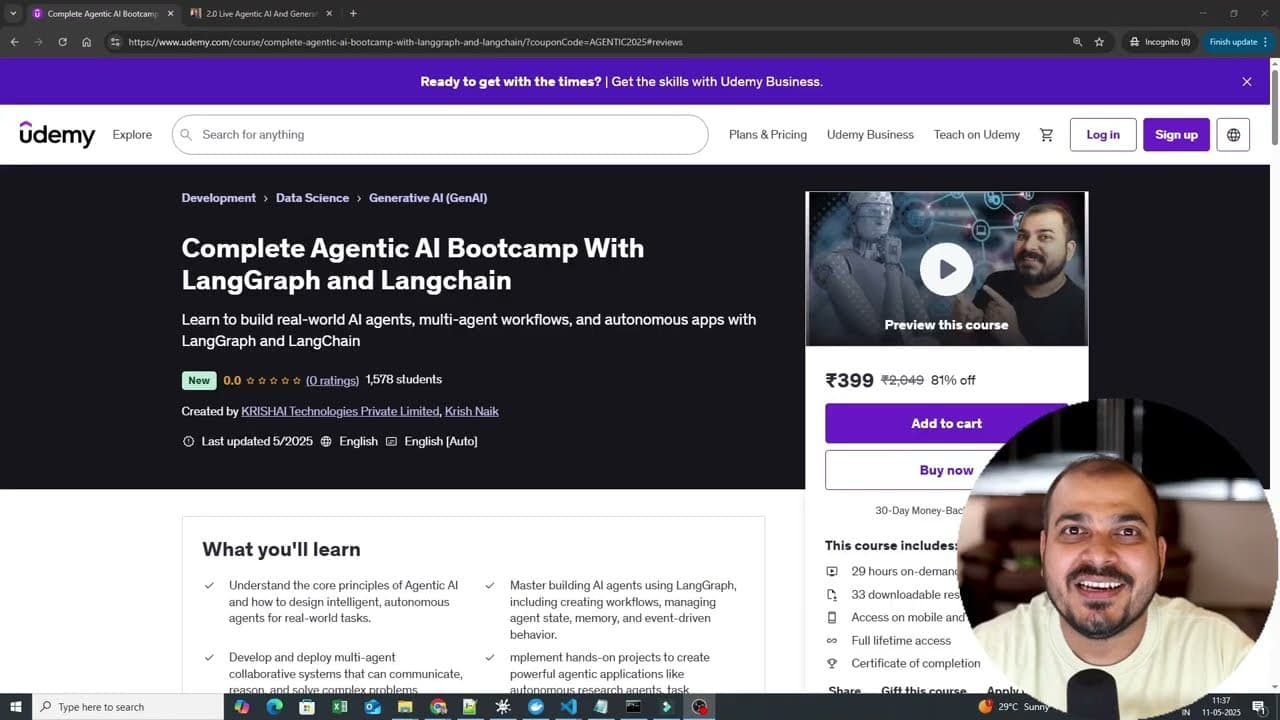This screenshot has height=720, width=1280.
Task: Click the address bar URL
Action: pos(405,42)
